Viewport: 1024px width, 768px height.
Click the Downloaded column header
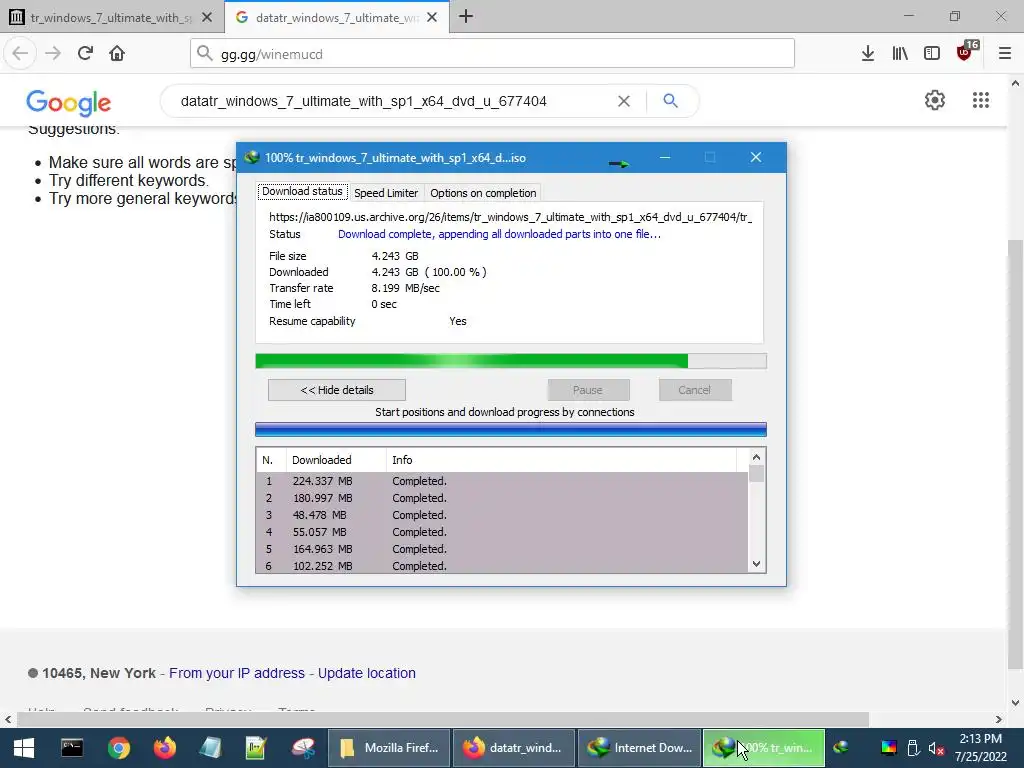coord(336,460)
